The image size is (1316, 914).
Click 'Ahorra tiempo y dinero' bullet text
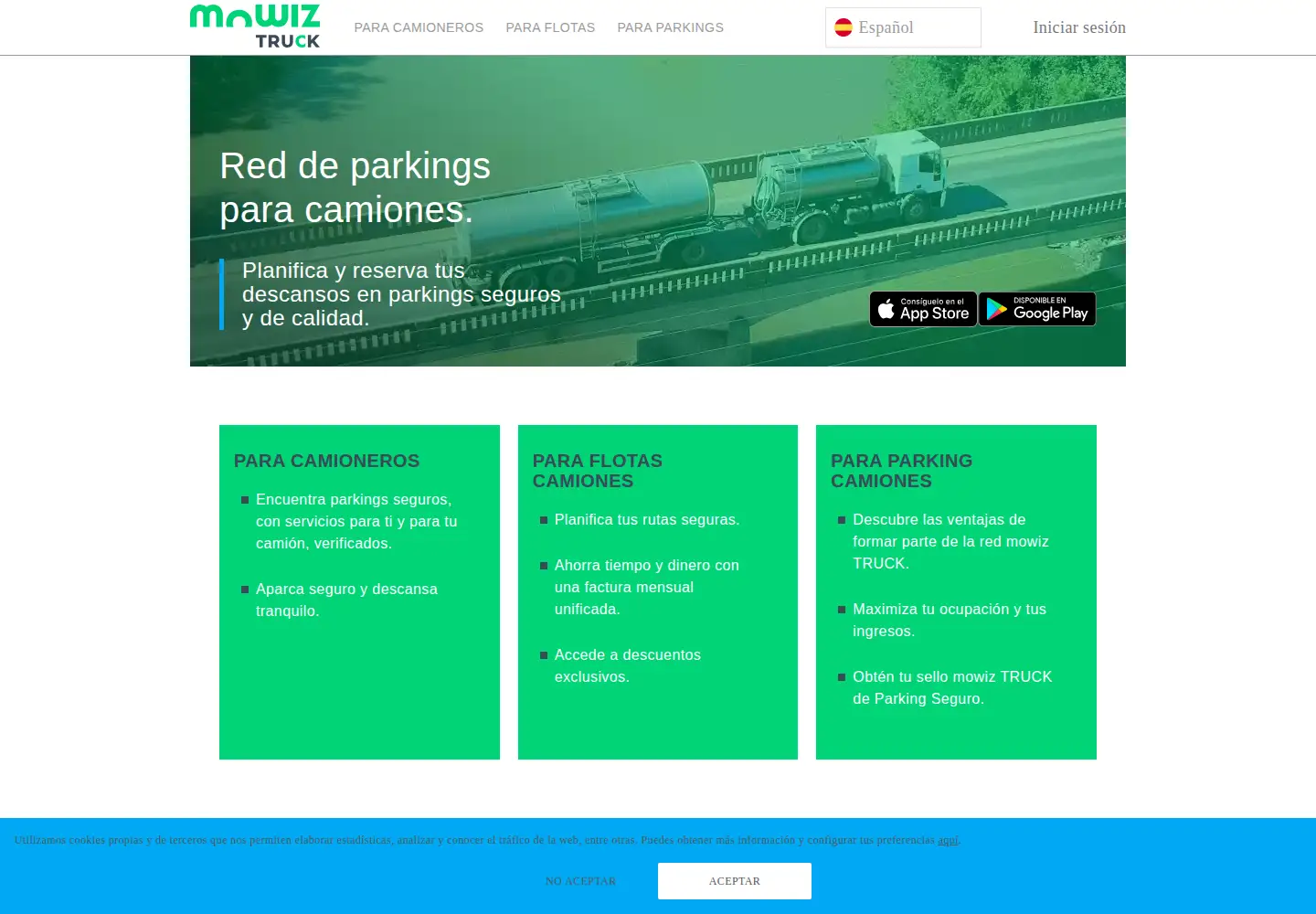647,587
